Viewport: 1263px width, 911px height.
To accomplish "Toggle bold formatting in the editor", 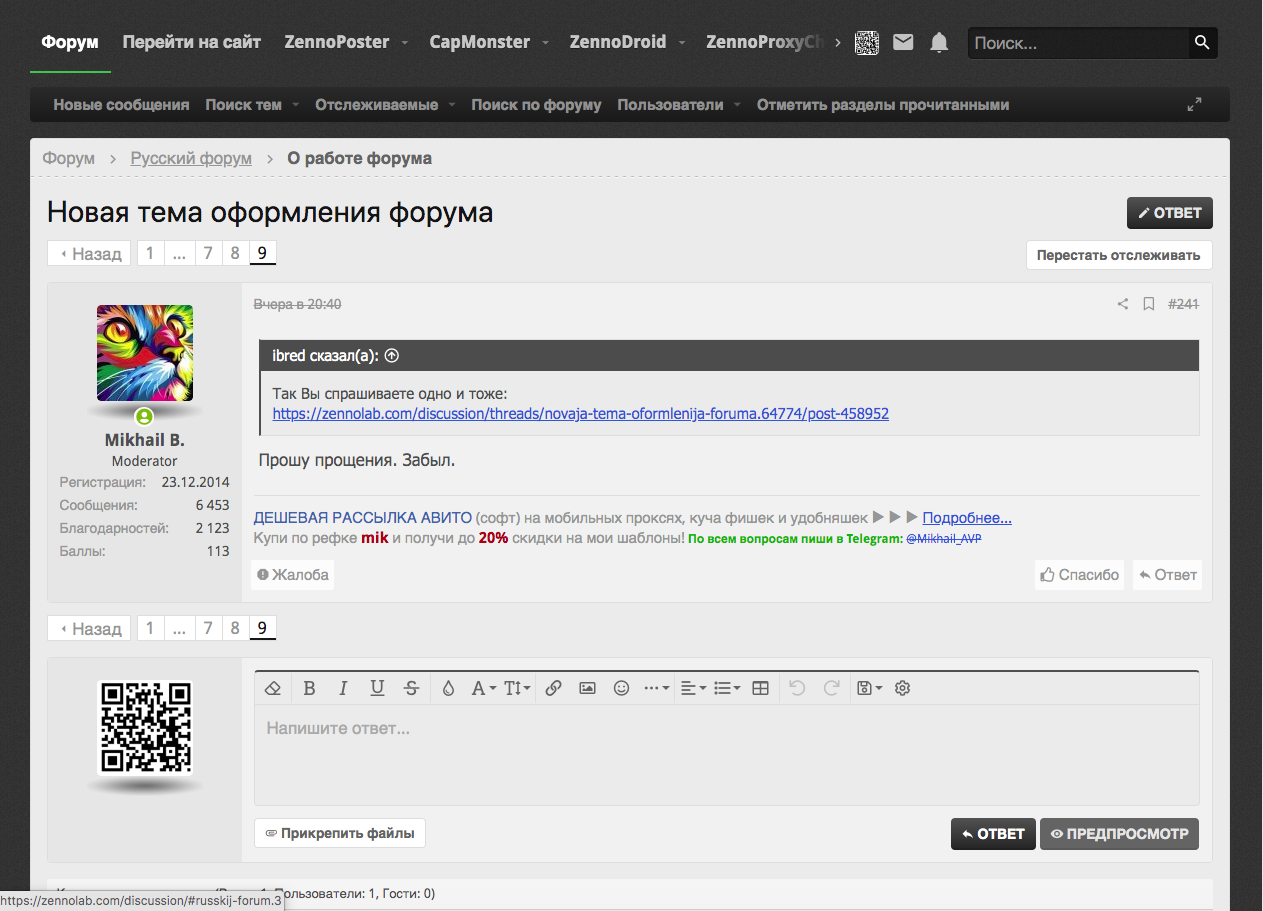I will click(309, 688).
